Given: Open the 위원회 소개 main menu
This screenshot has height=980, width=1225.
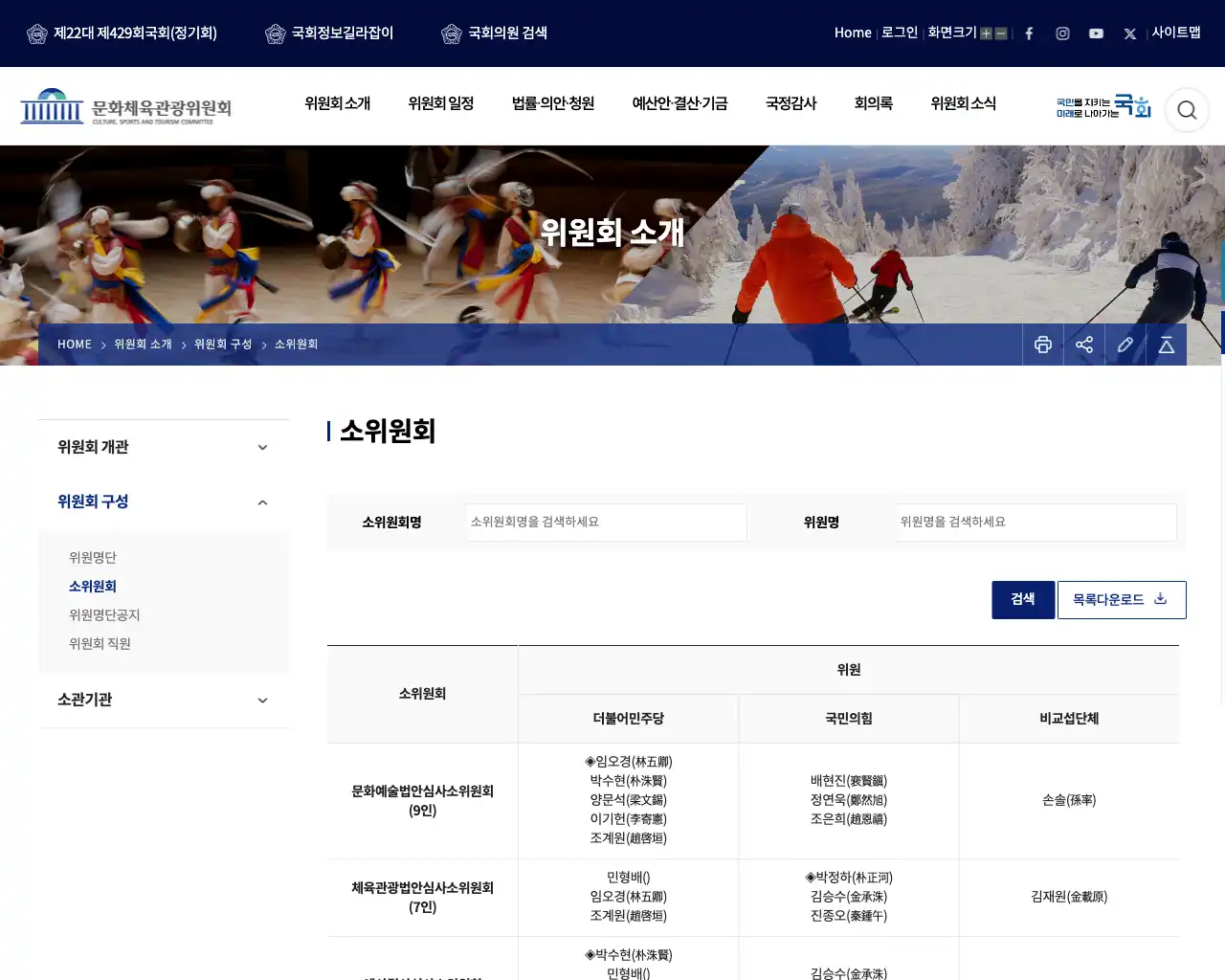Looking at the screenshot, I should tap(338, 103).
